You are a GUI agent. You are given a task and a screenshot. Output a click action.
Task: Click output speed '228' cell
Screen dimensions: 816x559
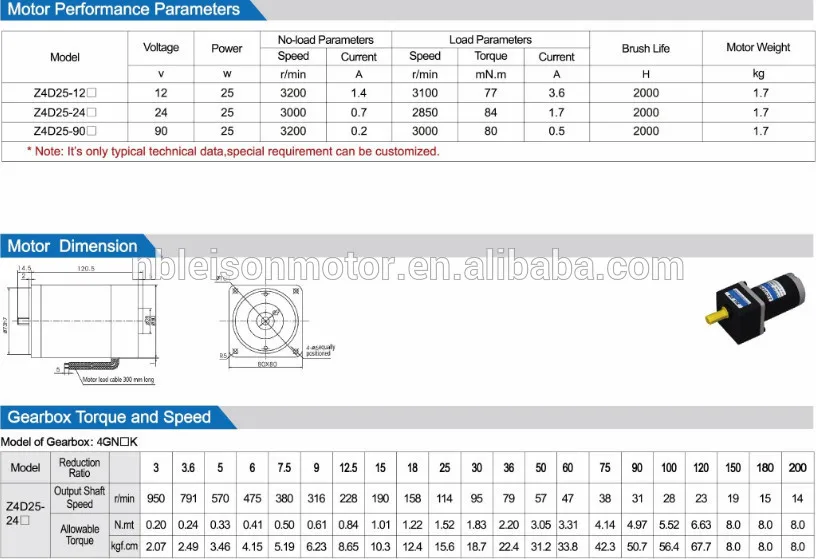click(348, 499)
